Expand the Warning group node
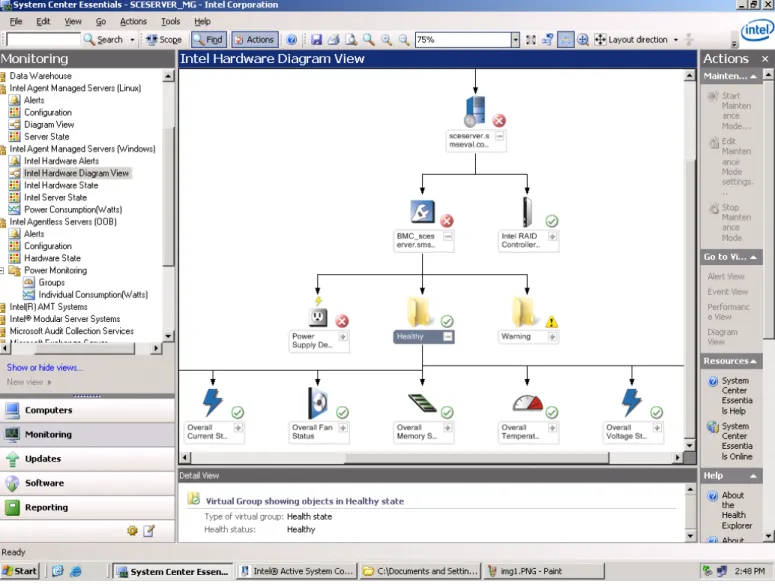 click(x=552, y=336)
